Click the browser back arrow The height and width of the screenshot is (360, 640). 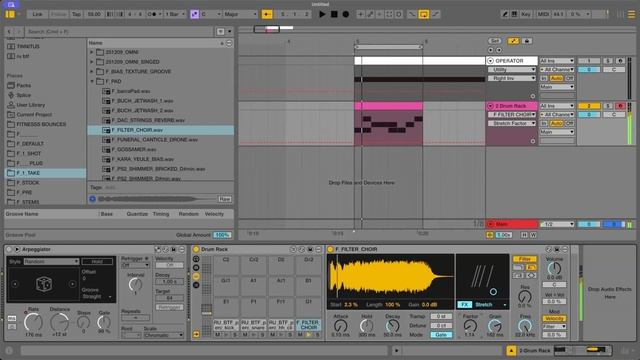pyautogui.click(x=9, y=31)
